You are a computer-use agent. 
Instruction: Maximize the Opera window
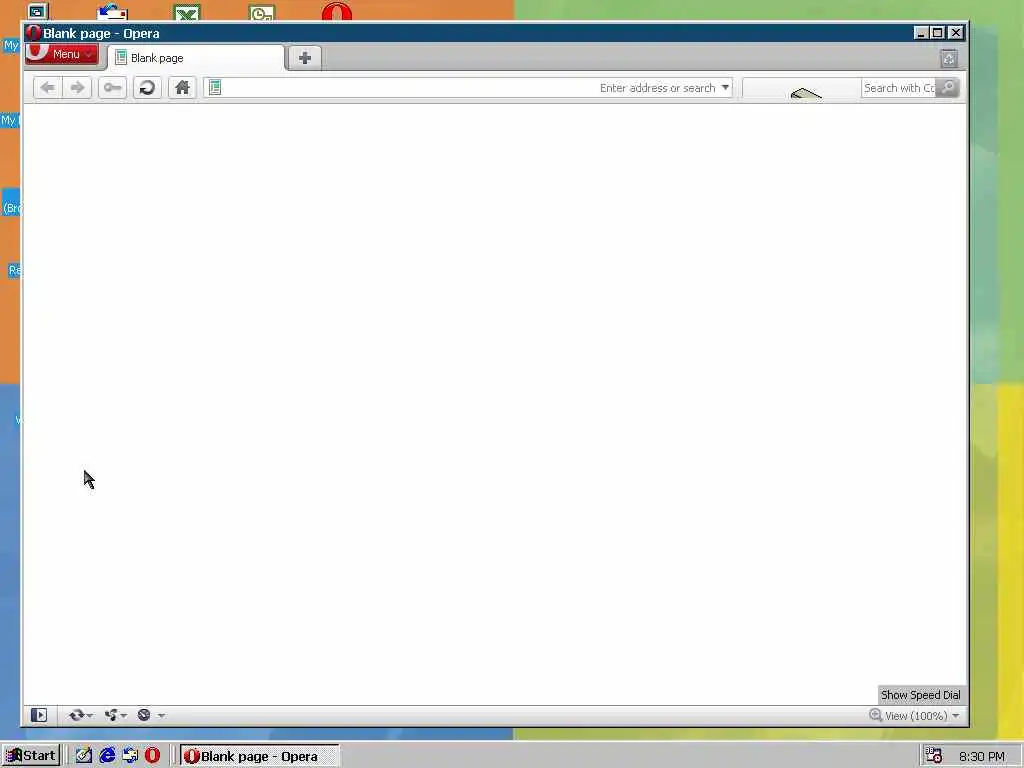tap(938, 33)
